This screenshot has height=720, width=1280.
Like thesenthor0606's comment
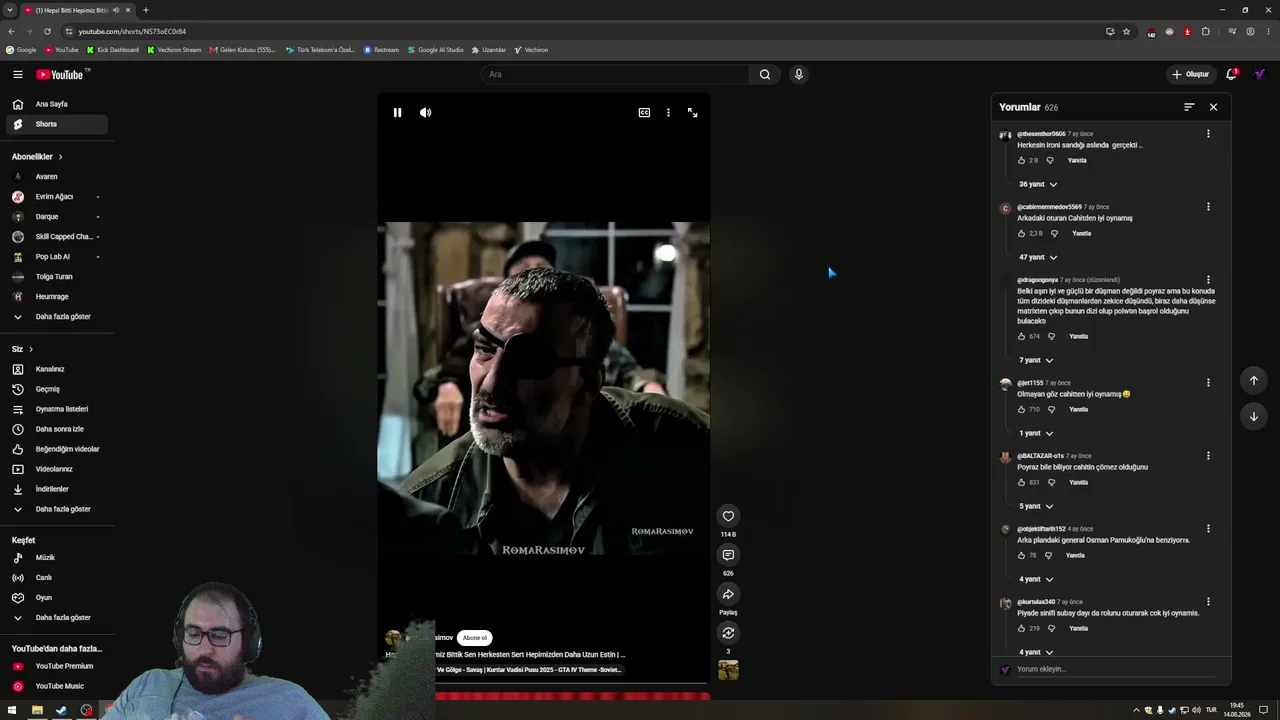[1021, 160]
